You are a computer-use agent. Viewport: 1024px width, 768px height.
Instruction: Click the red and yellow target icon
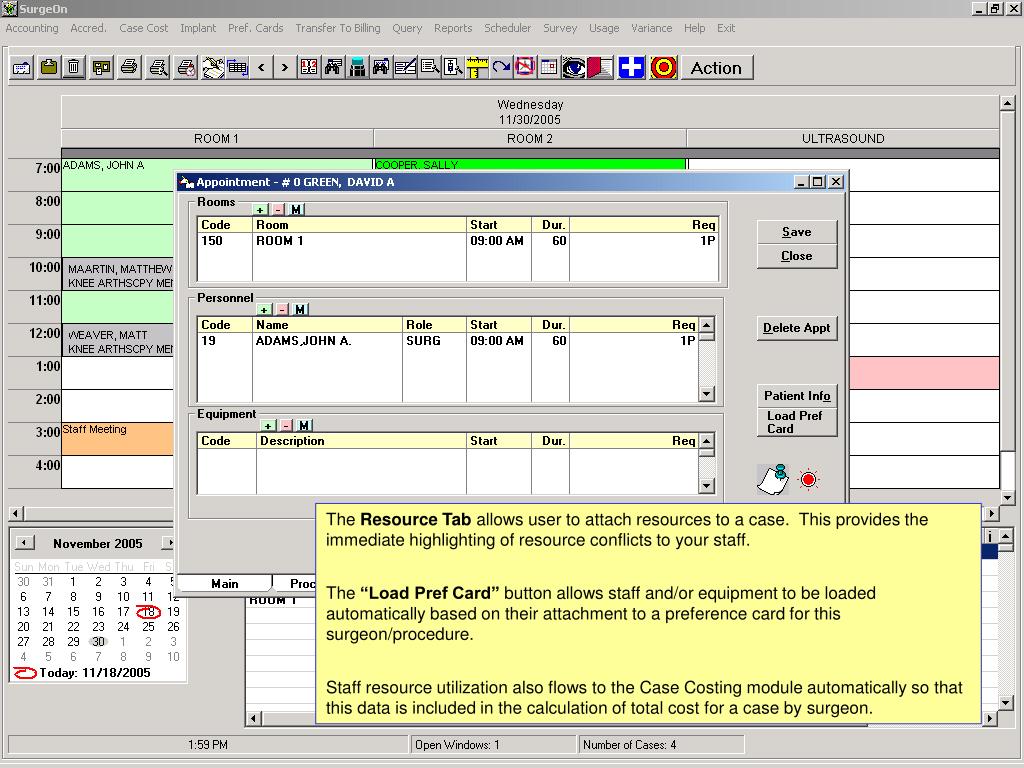(664, 67)
